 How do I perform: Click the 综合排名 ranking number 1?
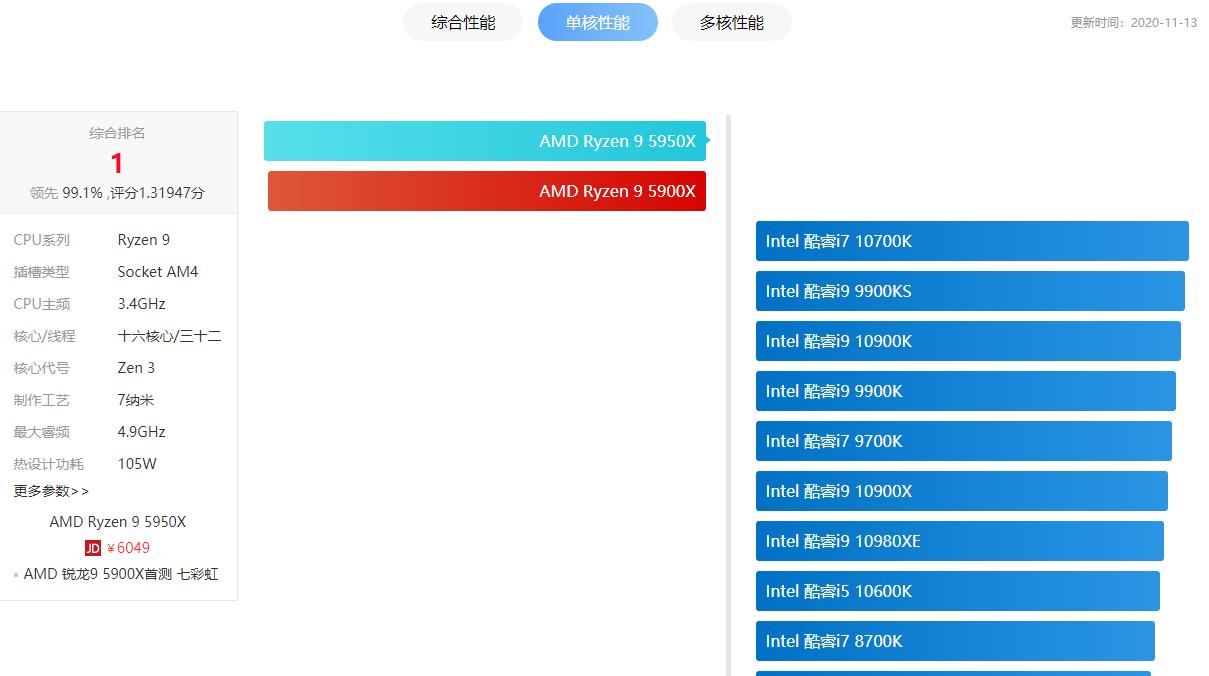116,164
